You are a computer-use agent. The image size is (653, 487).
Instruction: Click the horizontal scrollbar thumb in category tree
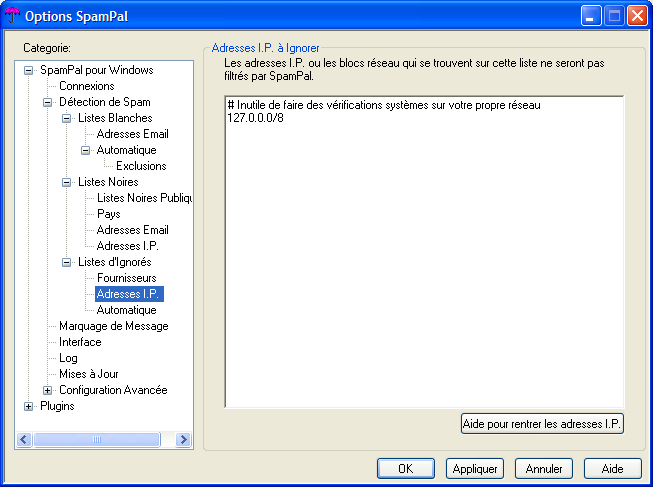[x=97, y=440]
